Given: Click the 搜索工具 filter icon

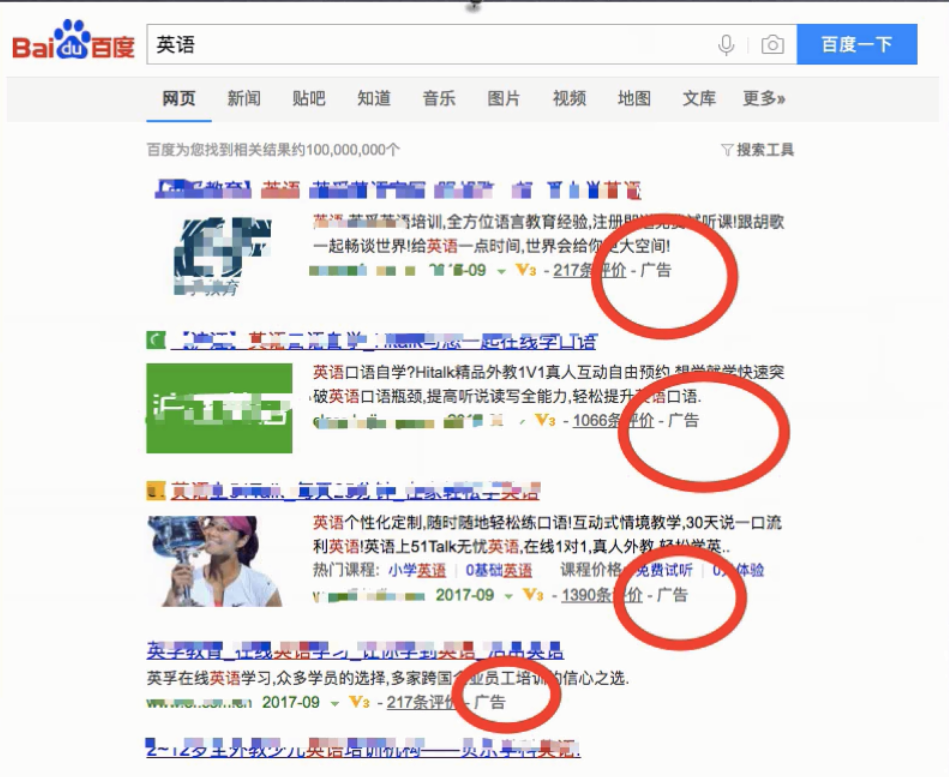Looking at the screenshot, I should click(x=727, y=149).
